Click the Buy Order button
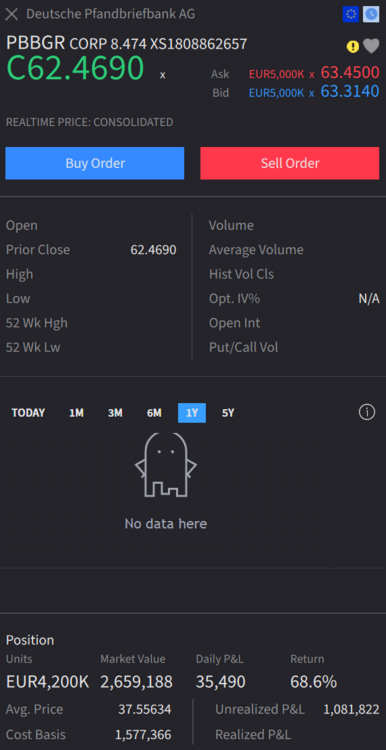The image size is (386, 750). click(x=95, y=163)
